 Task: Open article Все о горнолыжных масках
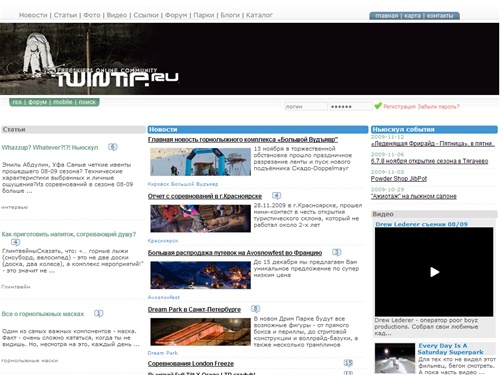[43, 314]
